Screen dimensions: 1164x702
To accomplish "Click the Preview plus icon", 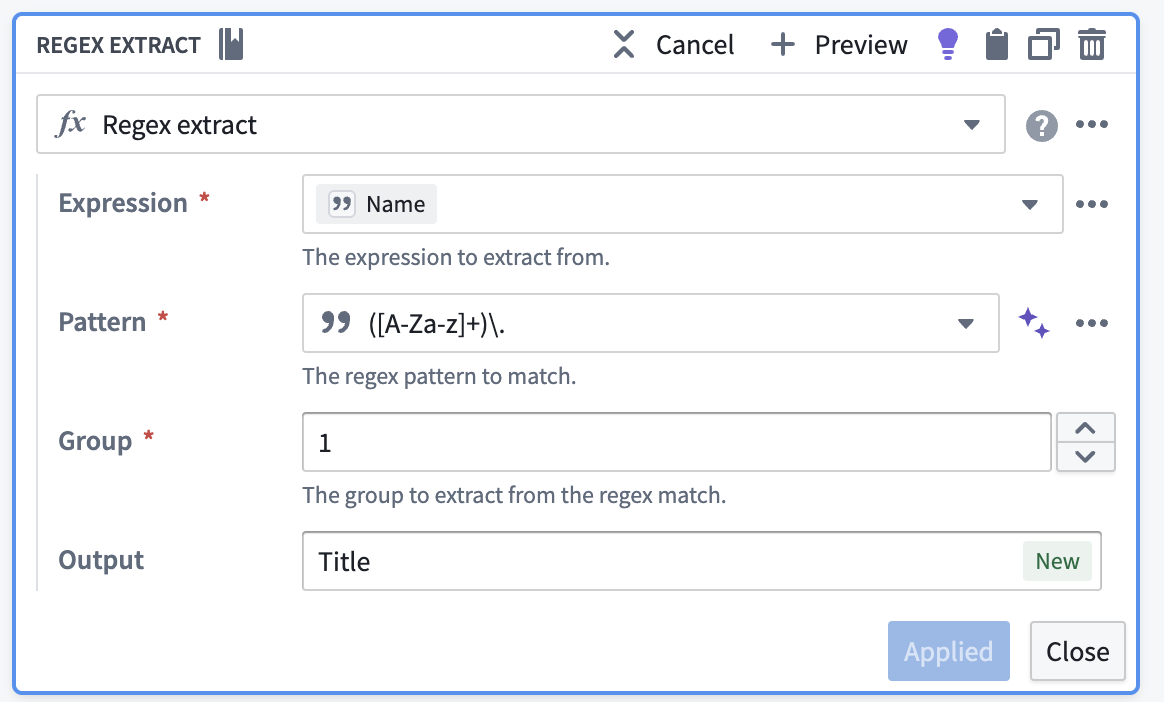I will pos(782,45).
